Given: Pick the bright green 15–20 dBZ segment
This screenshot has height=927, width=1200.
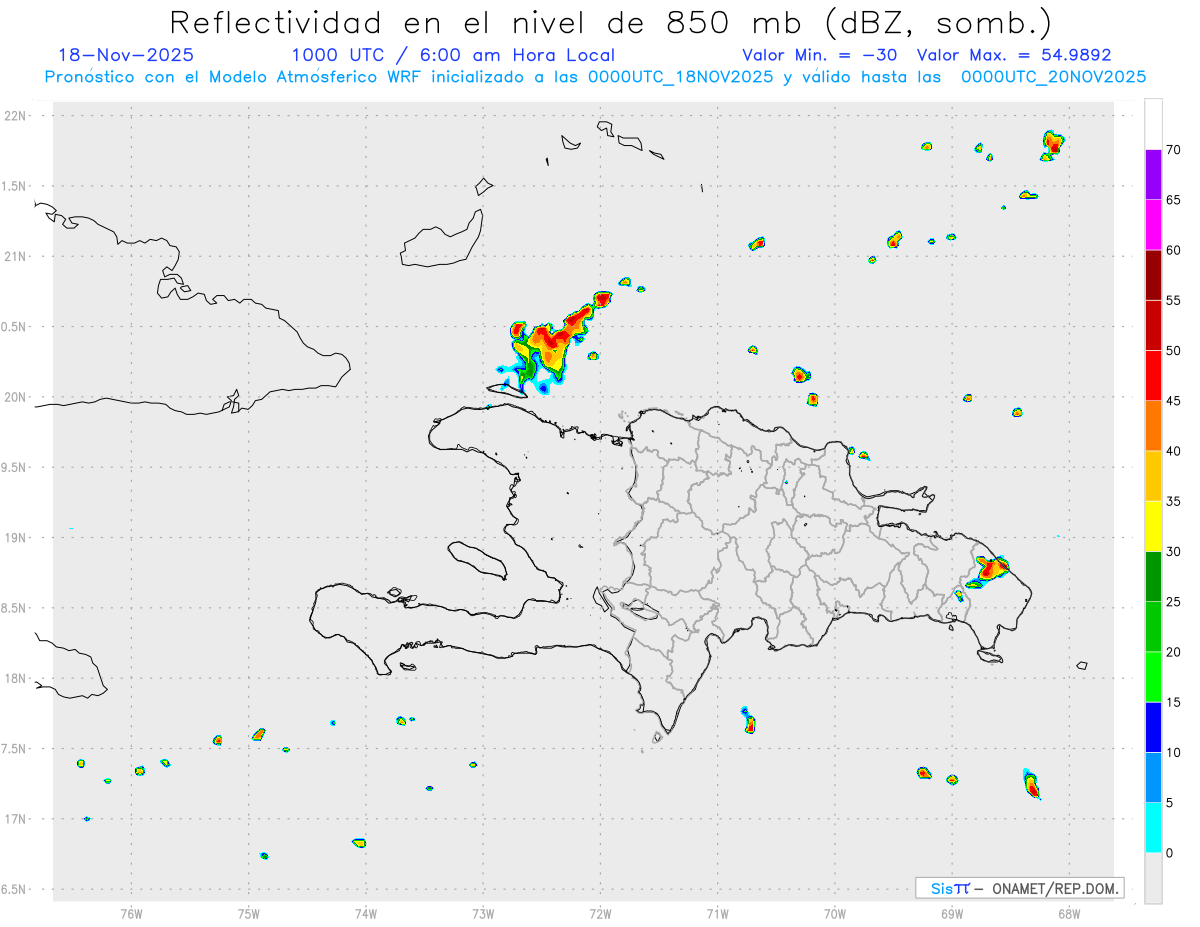Looking at the screenshot, I should [1153, 677].
